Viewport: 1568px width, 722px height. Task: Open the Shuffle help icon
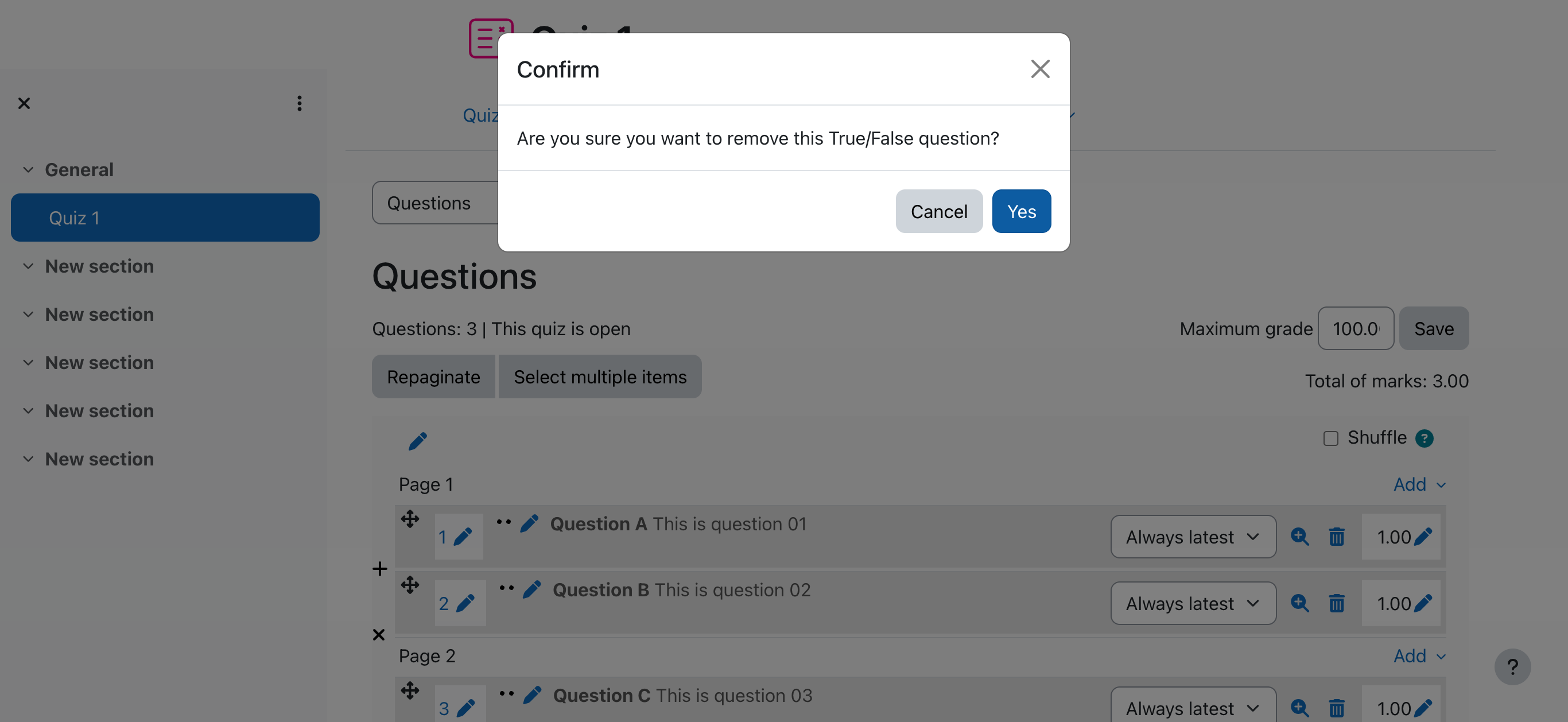(1424, 438)
